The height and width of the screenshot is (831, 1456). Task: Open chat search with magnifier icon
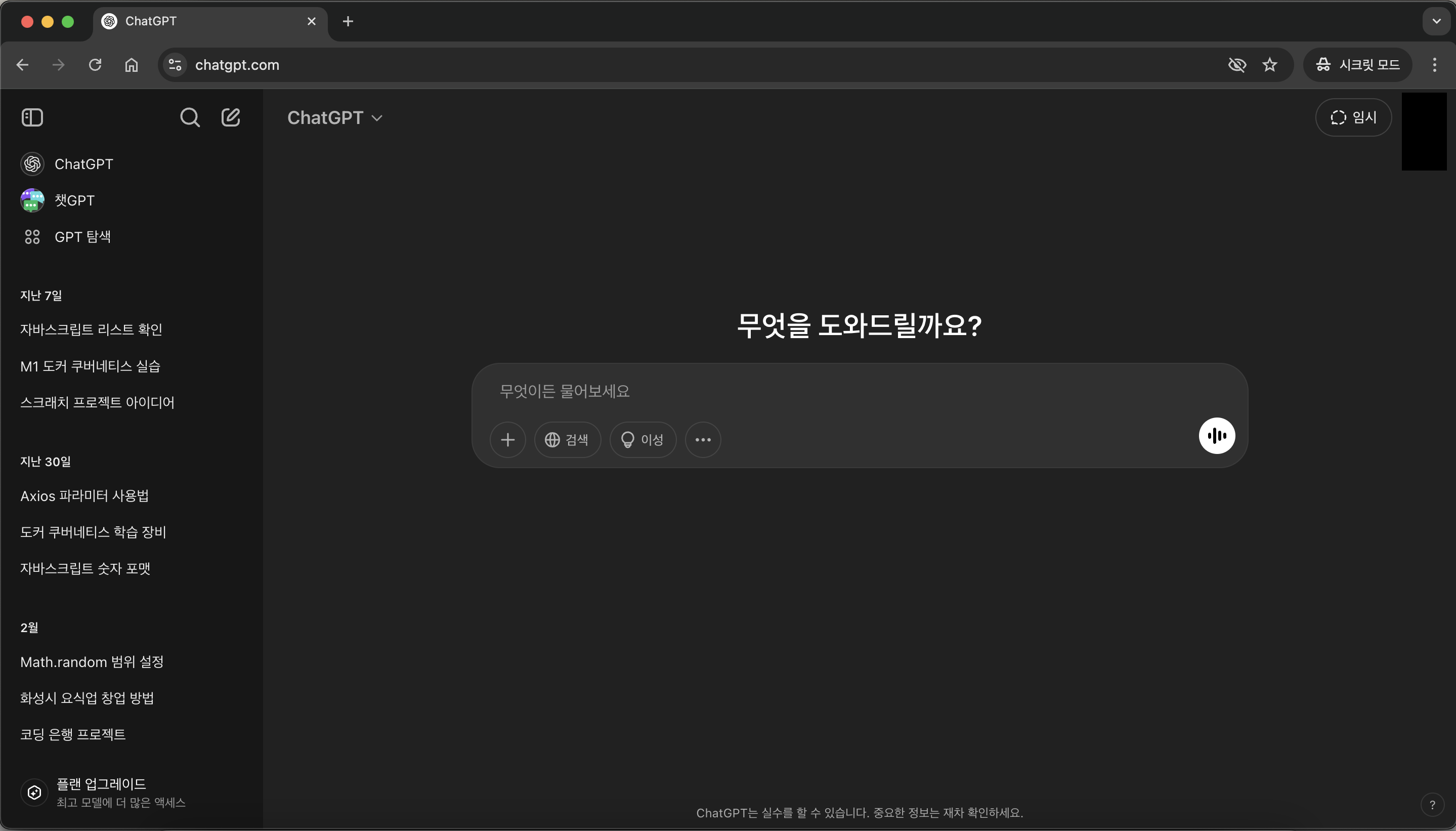click(190, 117)
